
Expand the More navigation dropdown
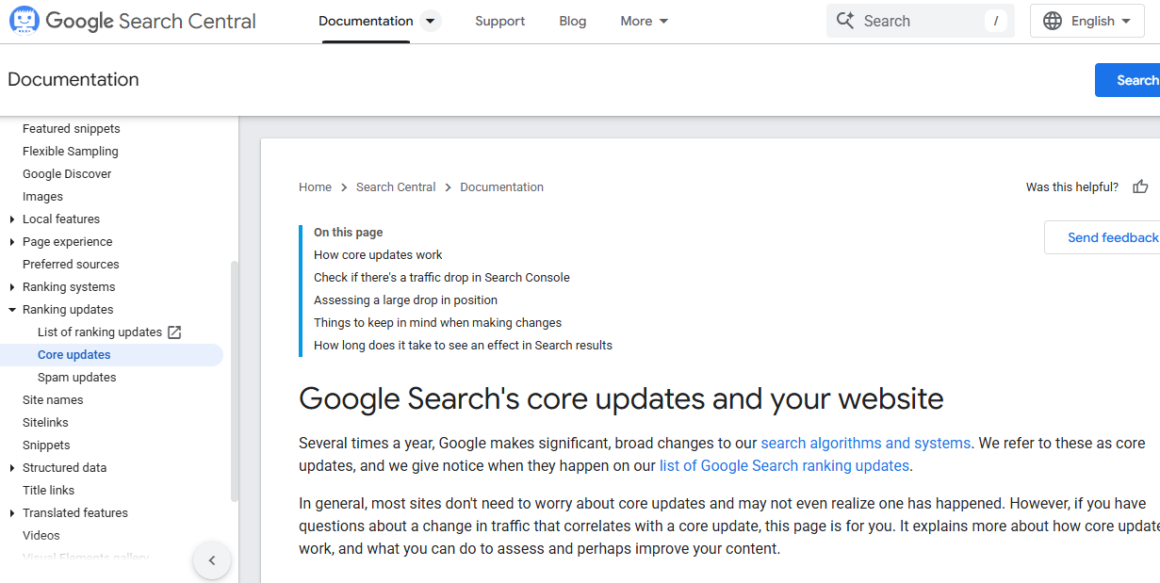click(x=644, y=20)
